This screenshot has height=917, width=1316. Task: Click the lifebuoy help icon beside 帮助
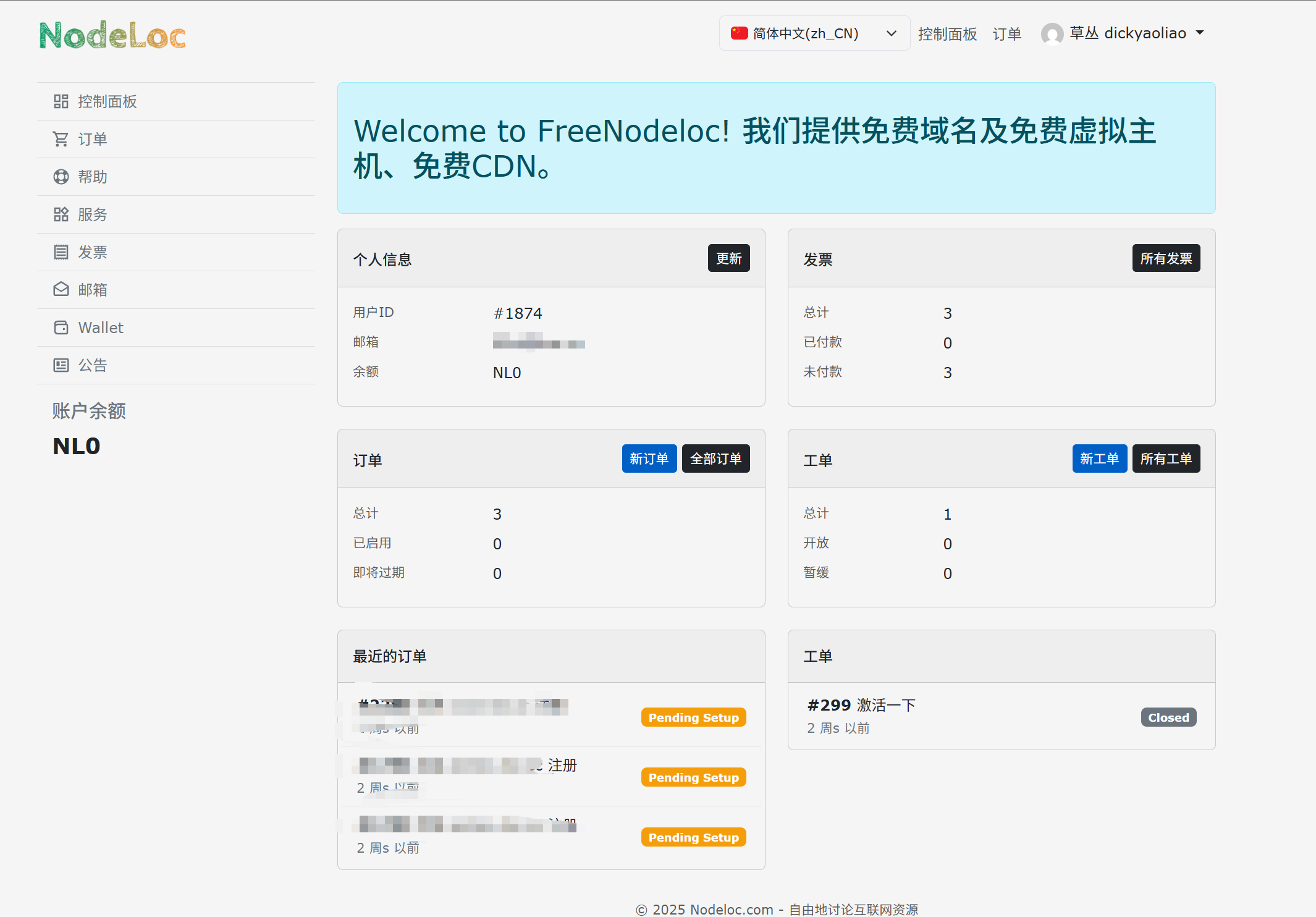[61, 177]
